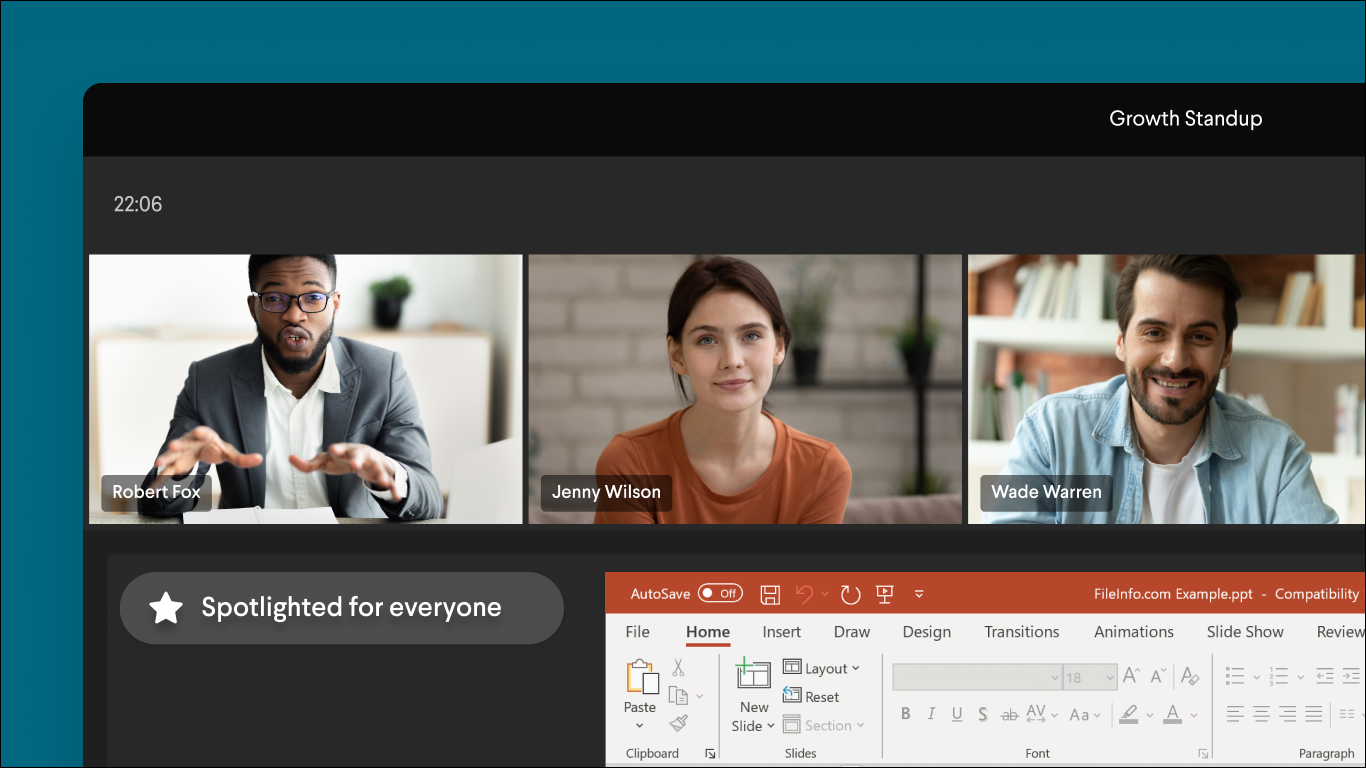This screenshot has height=768, width=1366.
Task: Click the Cut scissors icon
Action: point(678,668)
